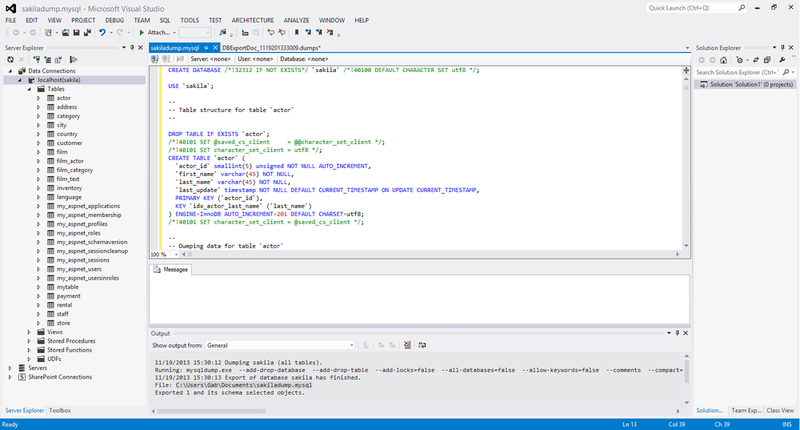Toggle the pin on sakiladump.mysql tab

click(206, 47)
